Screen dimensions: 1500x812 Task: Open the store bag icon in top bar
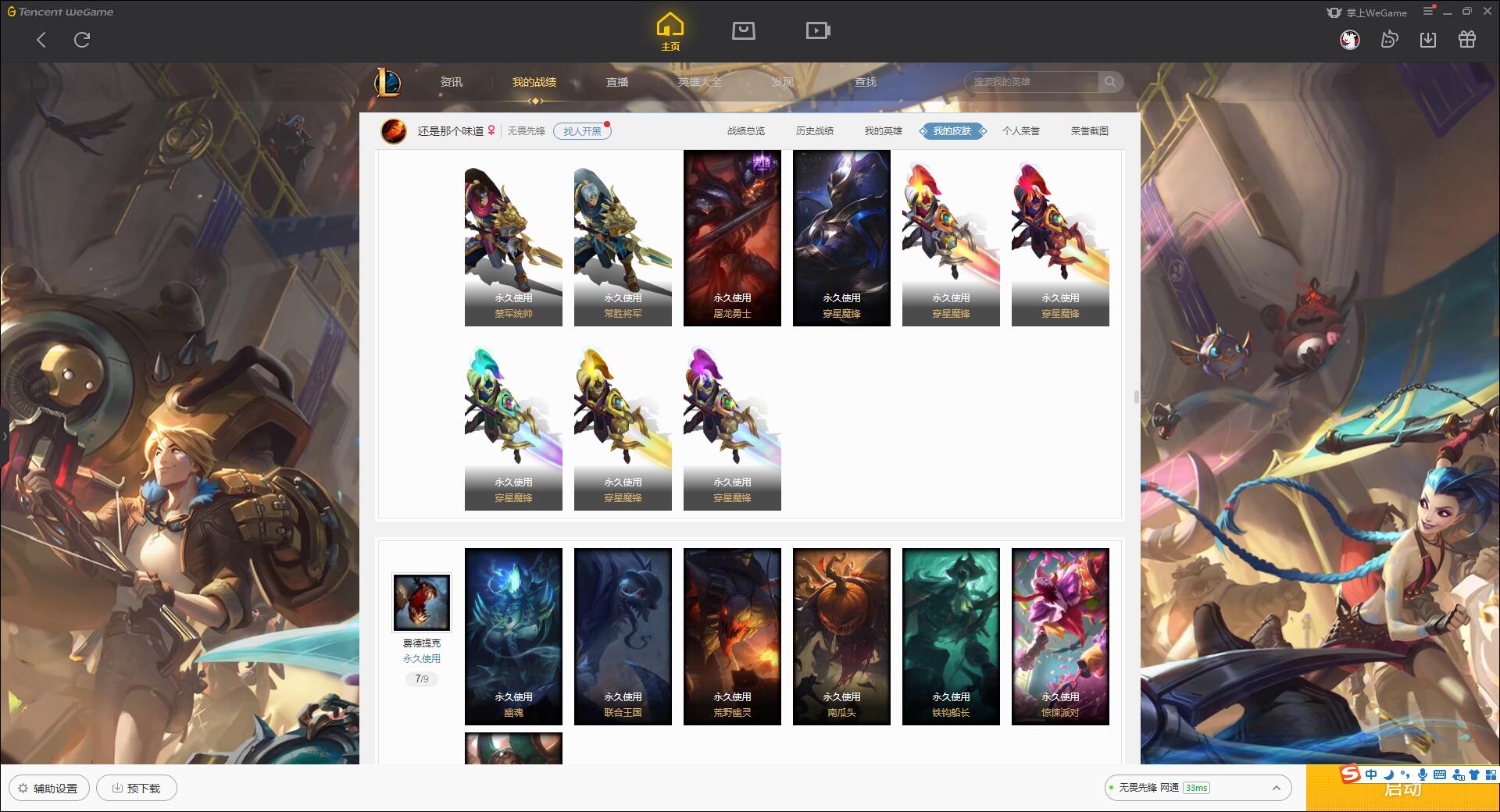click(743, 30)
